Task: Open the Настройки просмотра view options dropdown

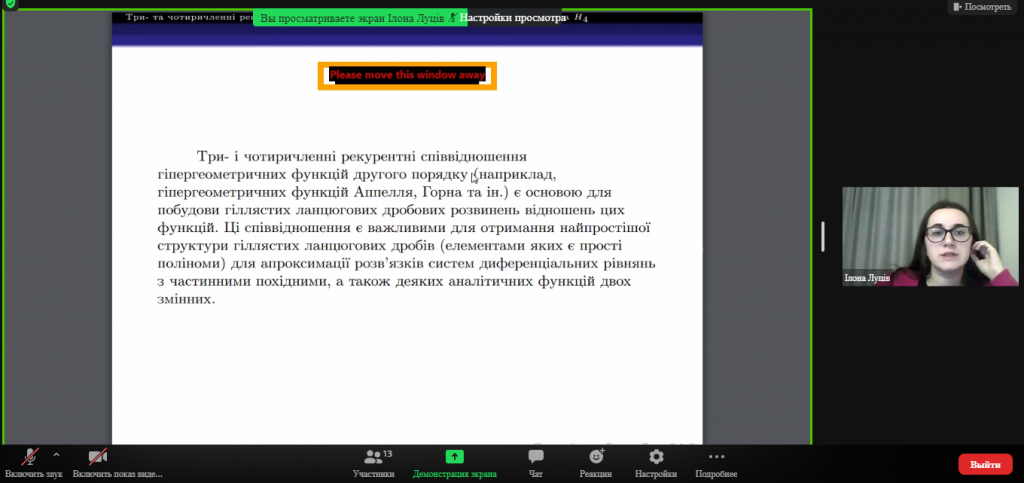Action: coord(512,18)
